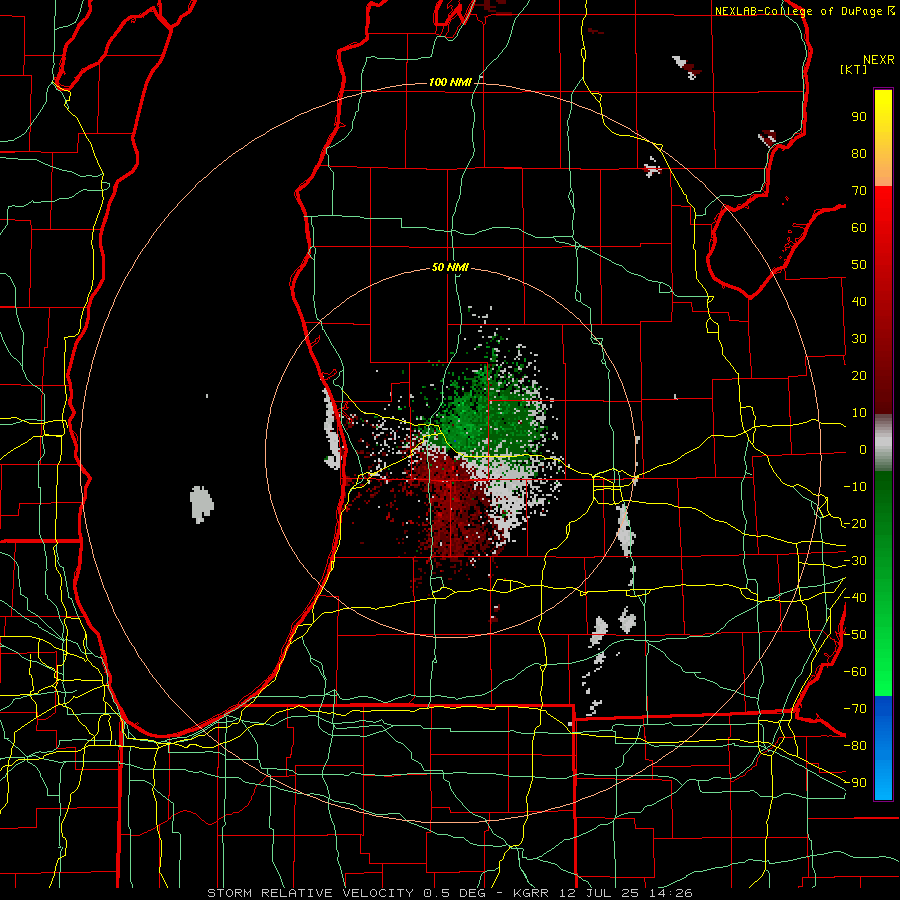
Task: Click the -50 value on the velocity scale
Action: coord(855,635)
